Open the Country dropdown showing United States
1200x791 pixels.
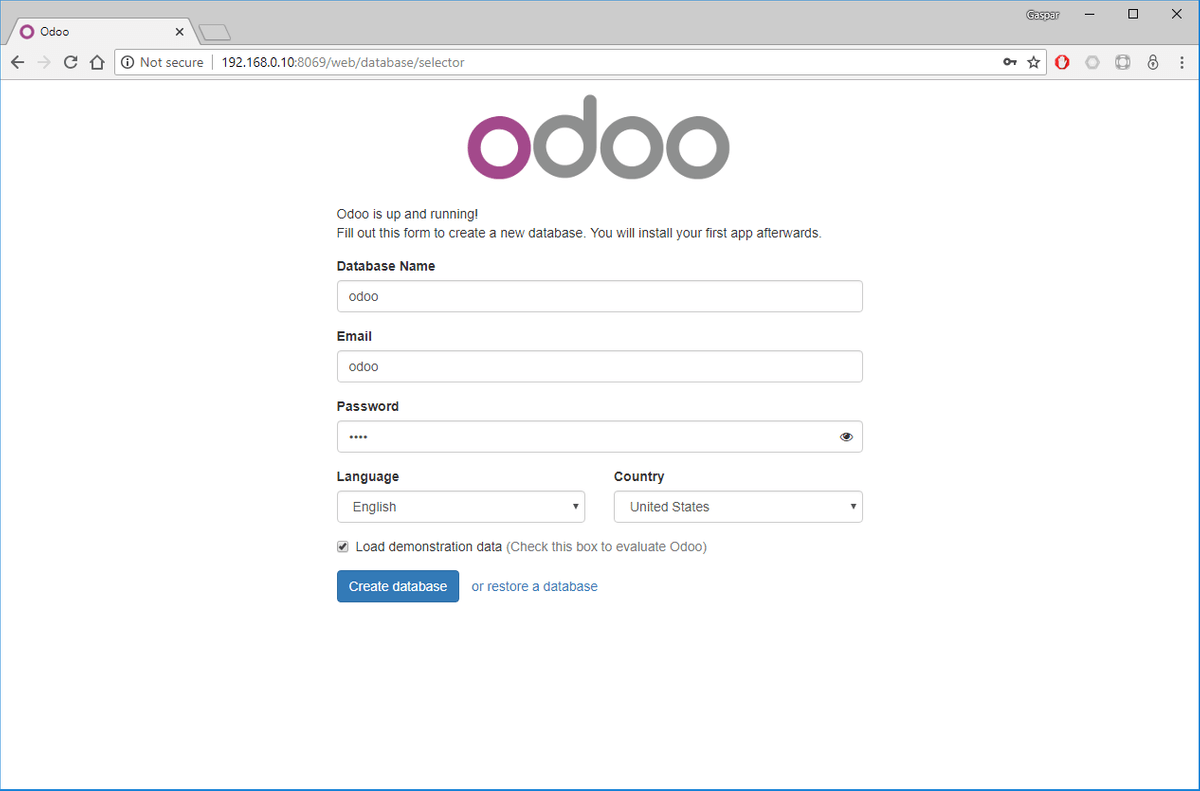[x=738, y=507]
